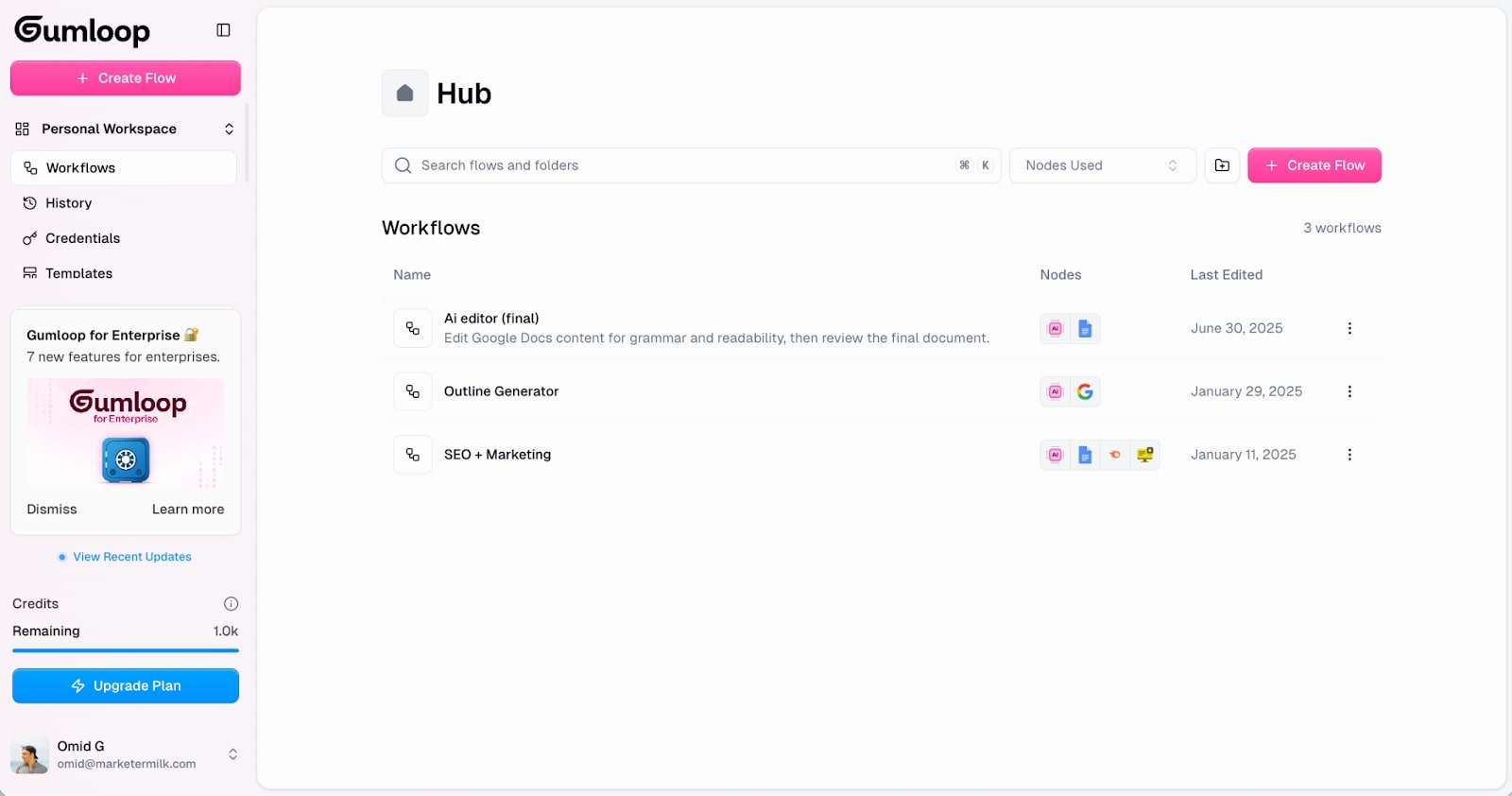Click the Google Docs node icon in Ai editor row

coord(1085,328)
